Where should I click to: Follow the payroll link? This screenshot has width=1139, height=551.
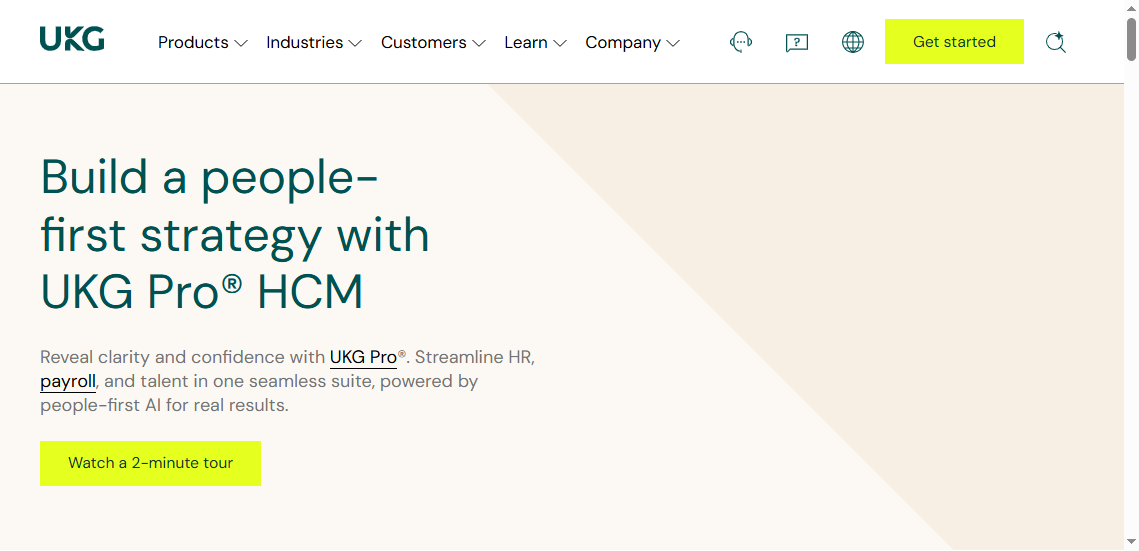click(x=68, y=381)
